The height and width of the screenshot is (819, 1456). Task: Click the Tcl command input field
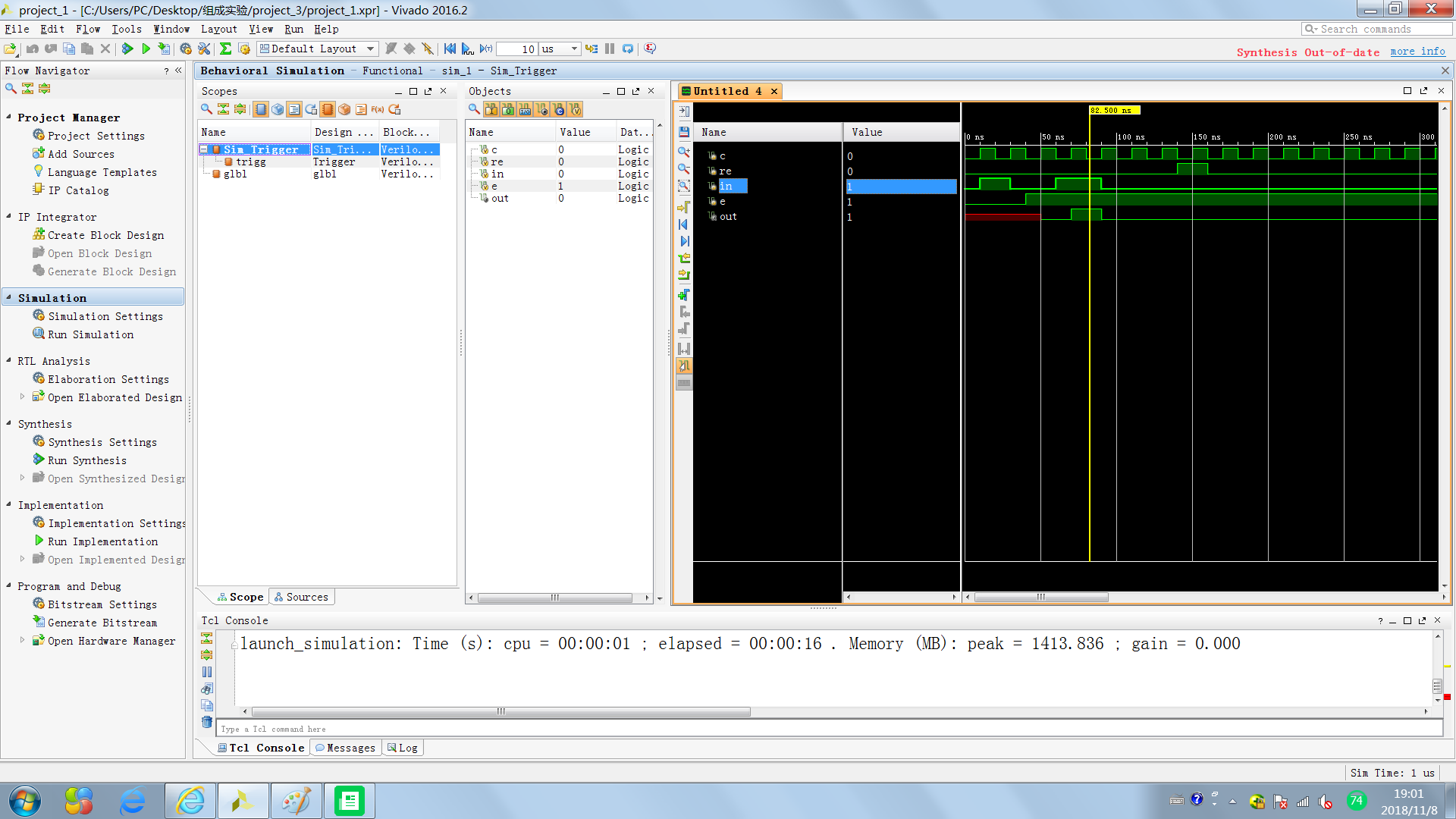pyautogui.click(x=827, y=729)
